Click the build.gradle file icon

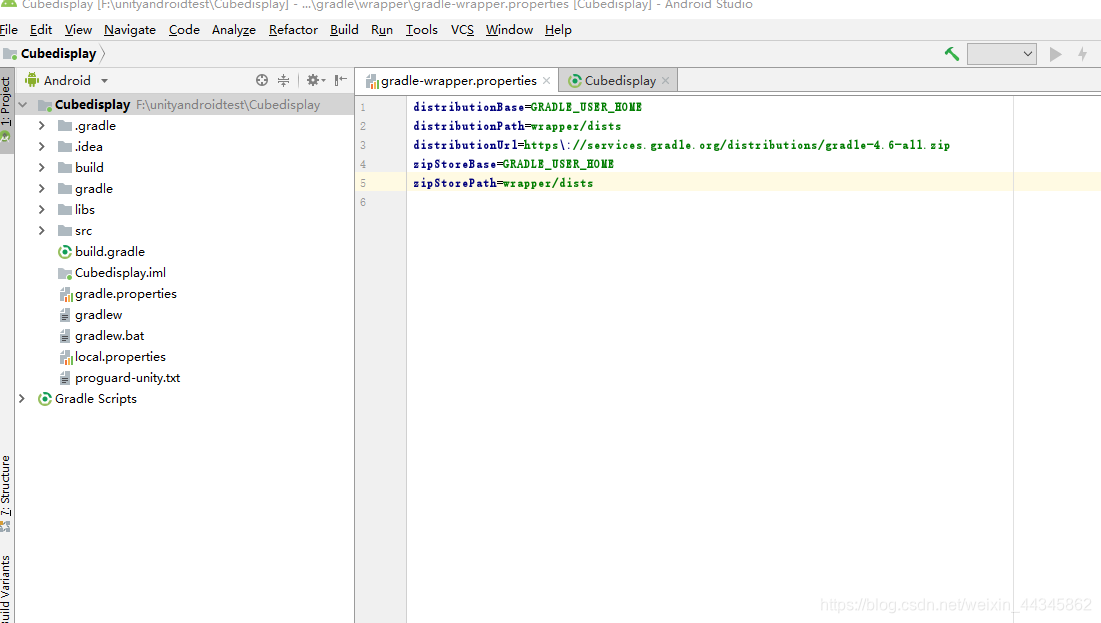[x=65, y=251]
